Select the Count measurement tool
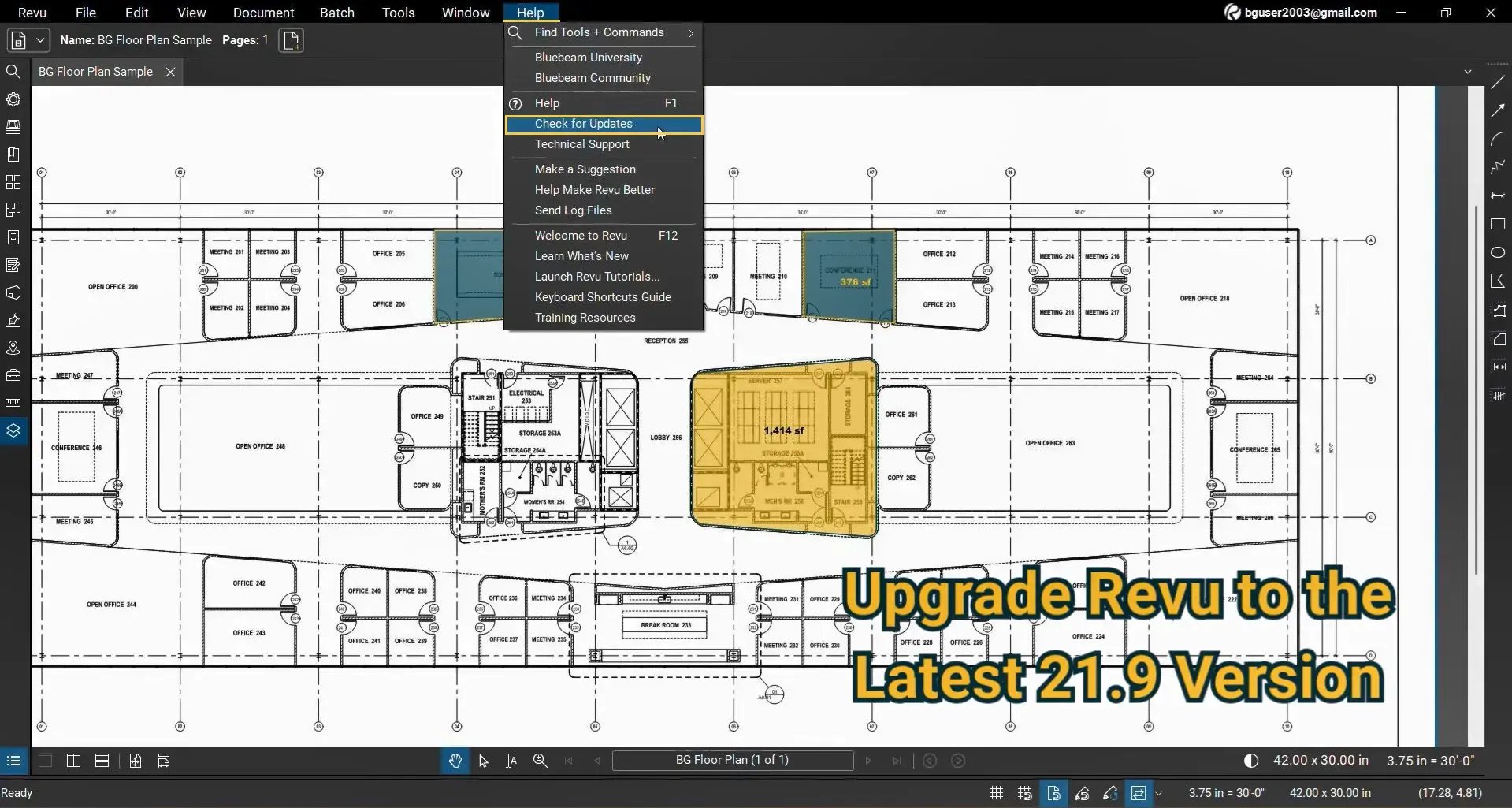The width and height of the screenshot is (1512, 808). tap(1498, 396)
